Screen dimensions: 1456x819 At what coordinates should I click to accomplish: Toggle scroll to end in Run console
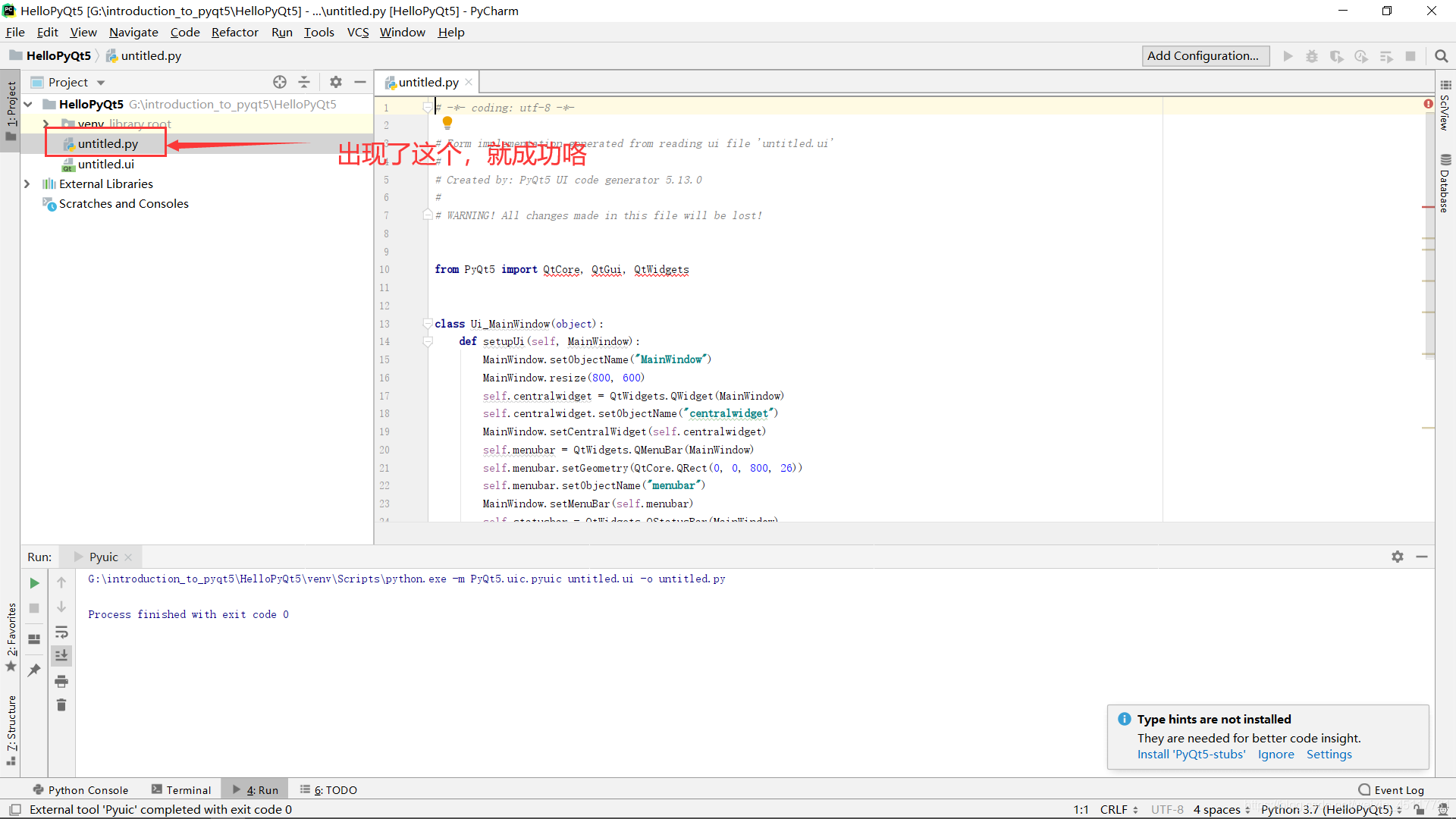(61, 655)
